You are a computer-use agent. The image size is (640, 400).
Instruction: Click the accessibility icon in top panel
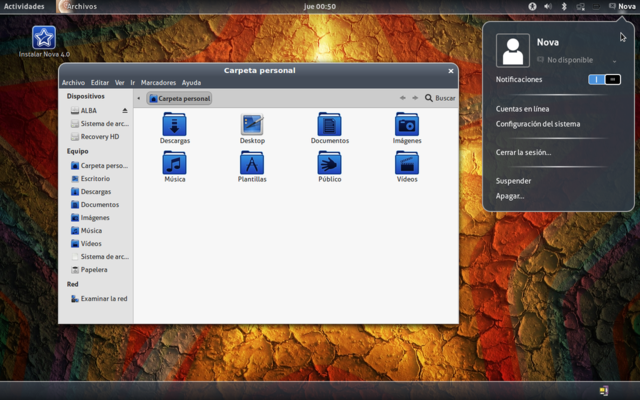point(532,6)
